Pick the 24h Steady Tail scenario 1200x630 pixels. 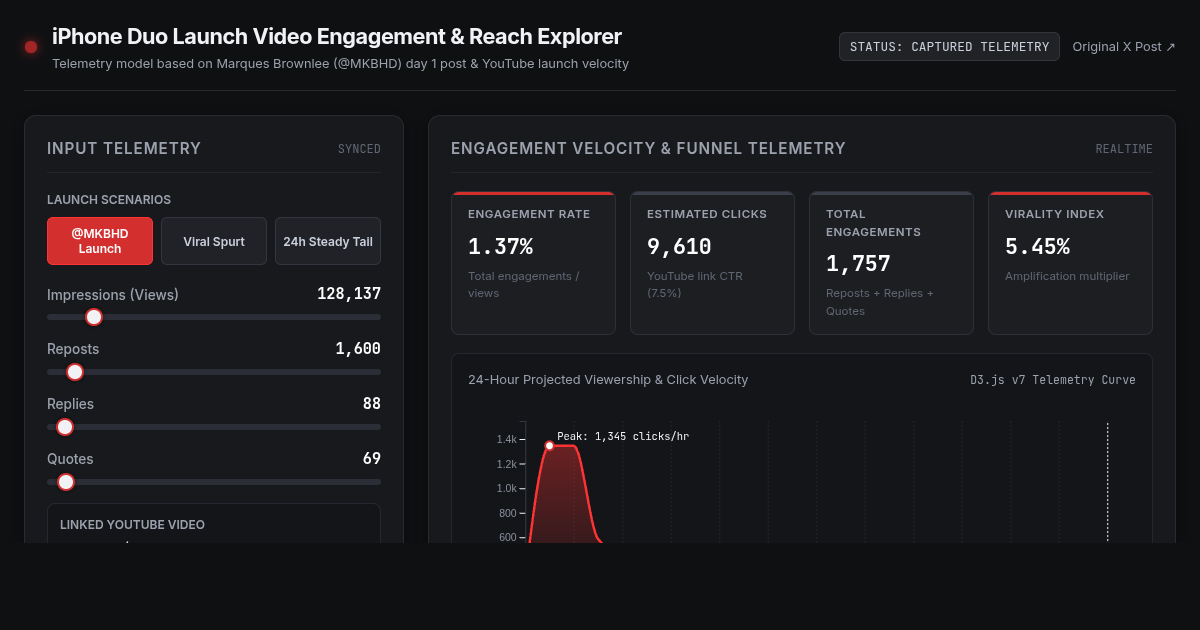click(328, 241)
